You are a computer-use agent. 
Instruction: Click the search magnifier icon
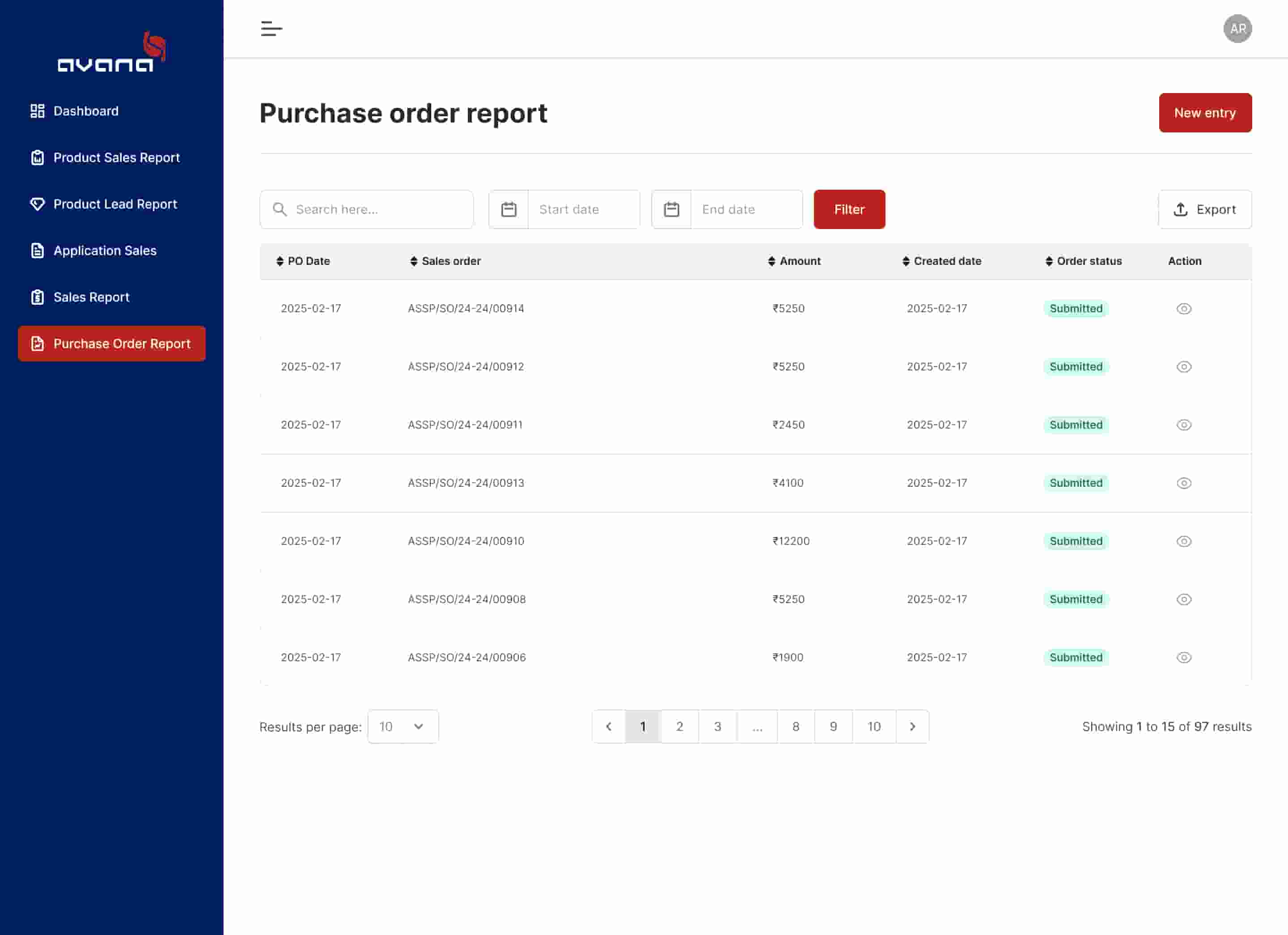(x=280, y=210)
